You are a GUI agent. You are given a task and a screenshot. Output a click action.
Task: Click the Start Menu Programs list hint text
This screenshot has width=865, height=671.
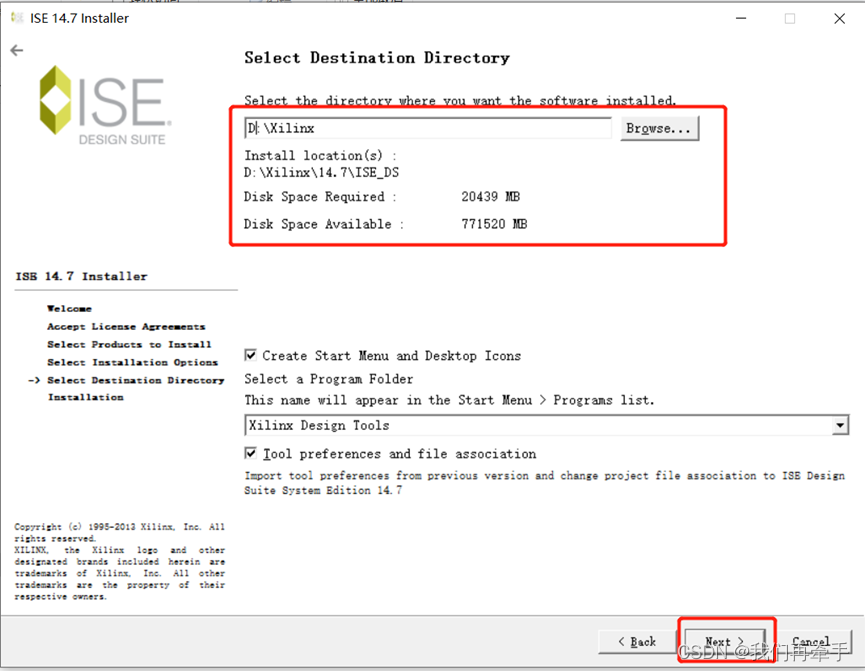[449, 400]
